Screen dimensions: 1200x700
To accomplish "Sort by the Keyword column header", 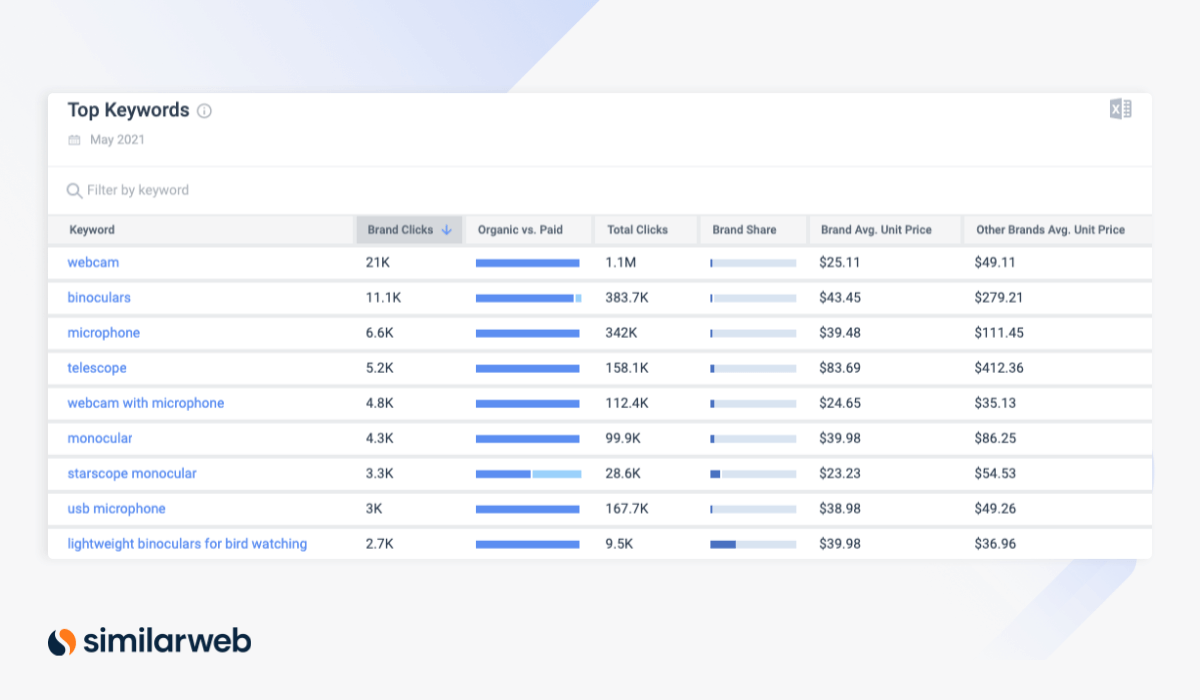I will coord(91,230).
